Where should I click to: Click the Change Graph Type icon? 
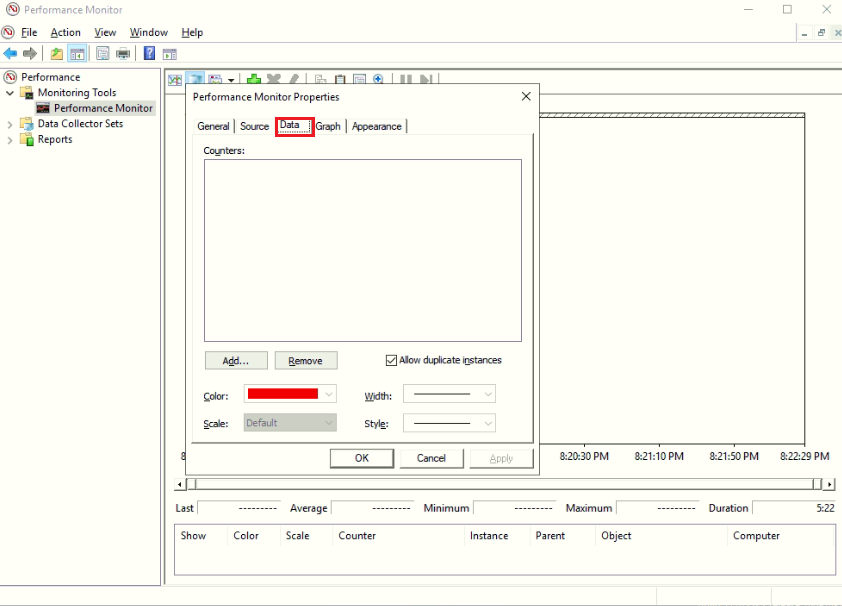click(195, 79)
